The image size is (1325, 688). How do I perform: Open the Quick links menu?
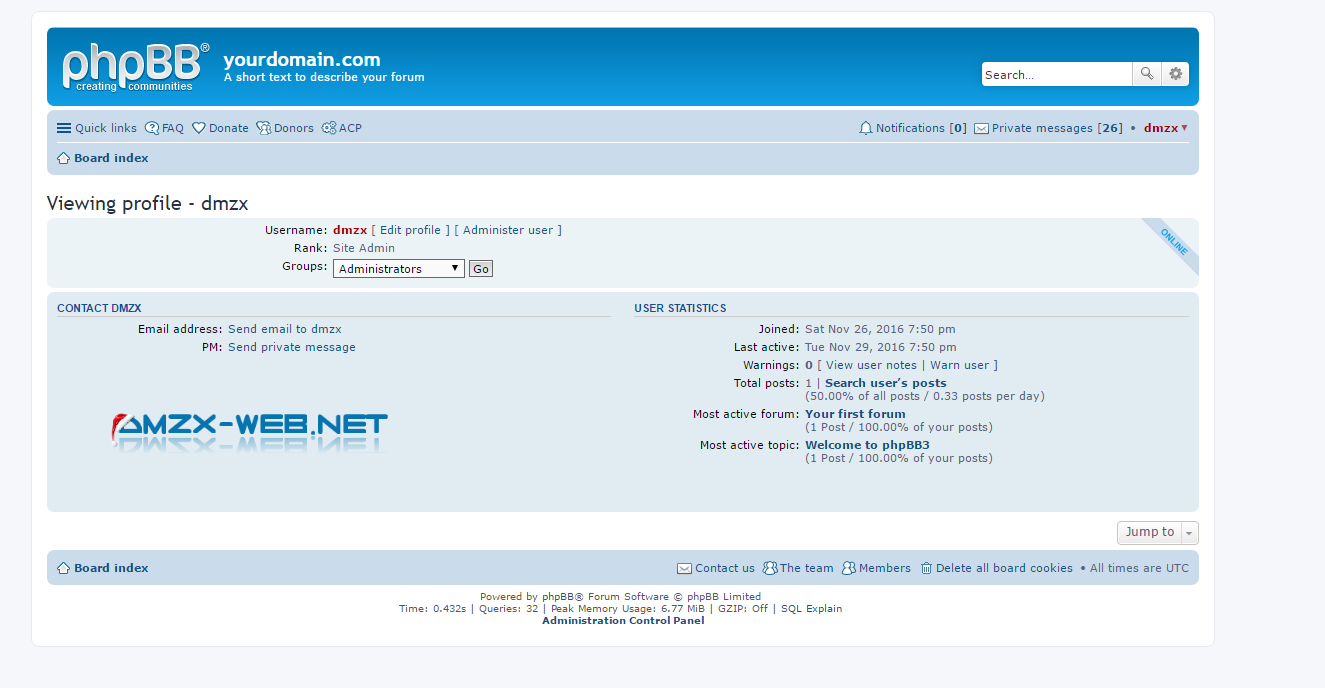click(97, 128)
